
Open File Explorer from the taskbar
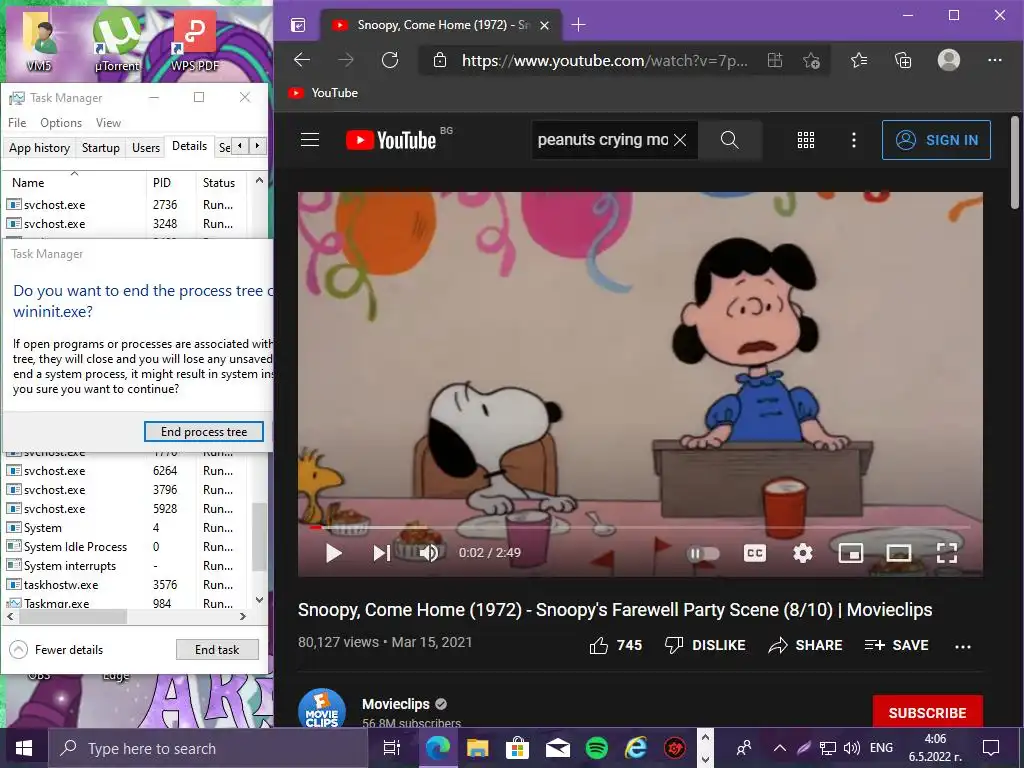point(477,748)
